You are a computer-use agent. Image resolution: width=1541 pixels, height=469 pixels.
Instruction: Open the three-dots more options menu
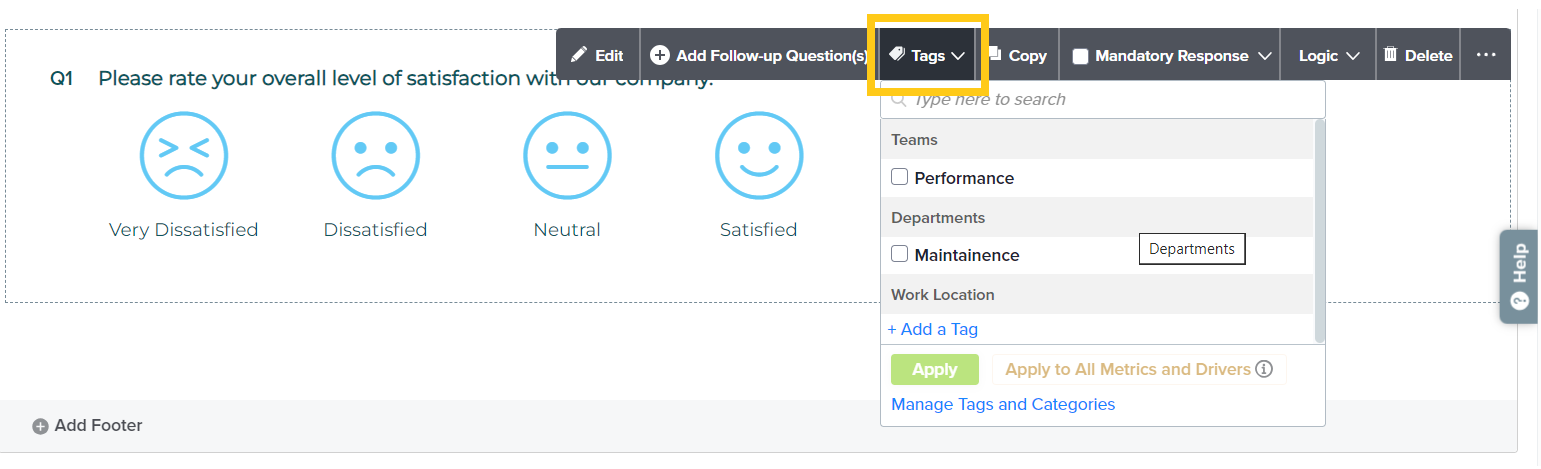pyautogui.click(x=1485, y=56)
